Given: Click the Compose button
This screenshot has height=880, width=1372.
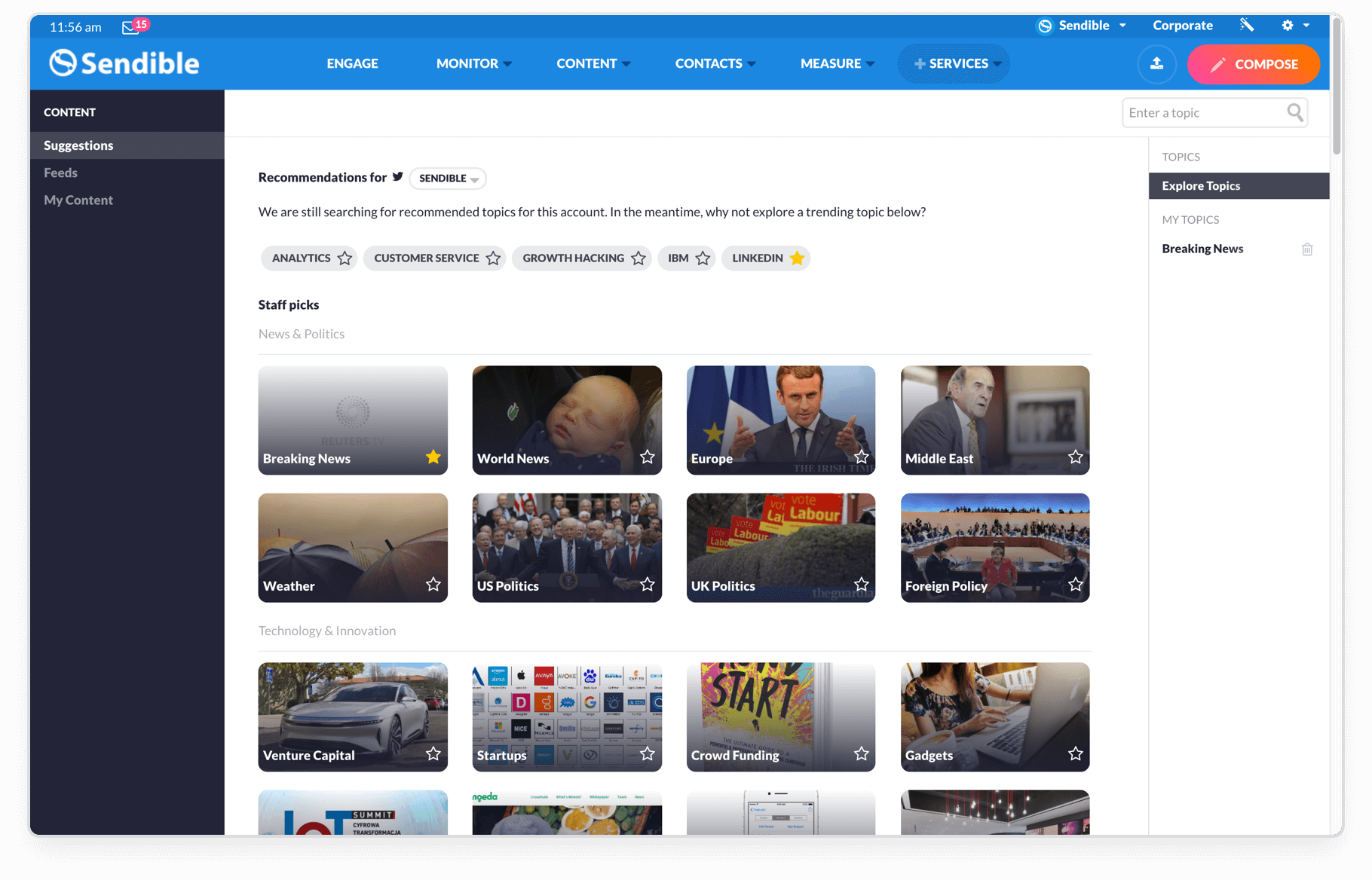Looking at the screenshot, I should click(1254, 64).
